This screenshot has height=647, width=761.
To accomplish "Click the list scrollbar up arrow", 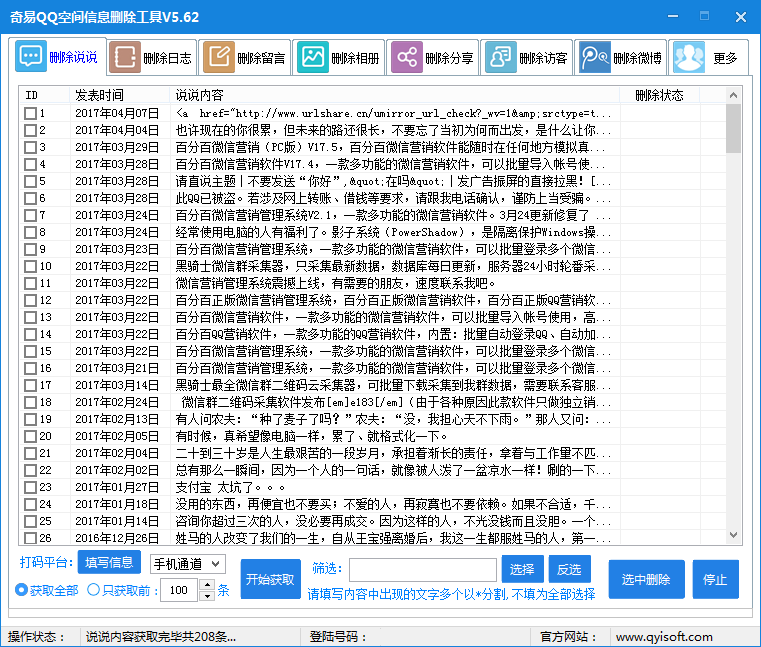I will [x=733, y=95].
